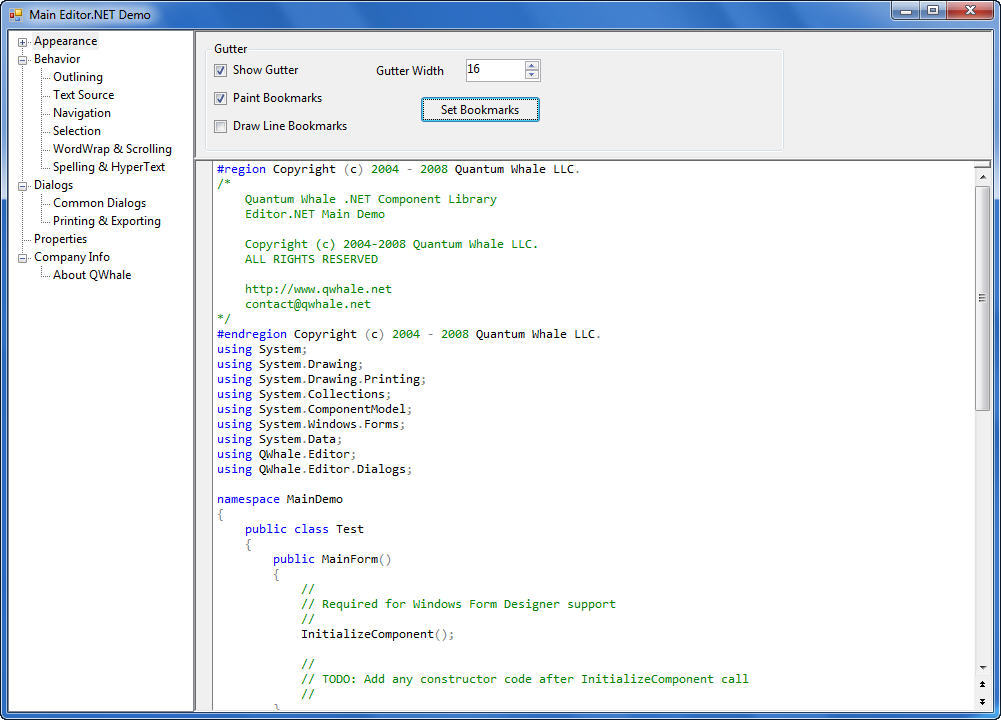Click 'using System.Windows.Forms;' line
This screenshot has height=720, width=1001.
[311, 424]
